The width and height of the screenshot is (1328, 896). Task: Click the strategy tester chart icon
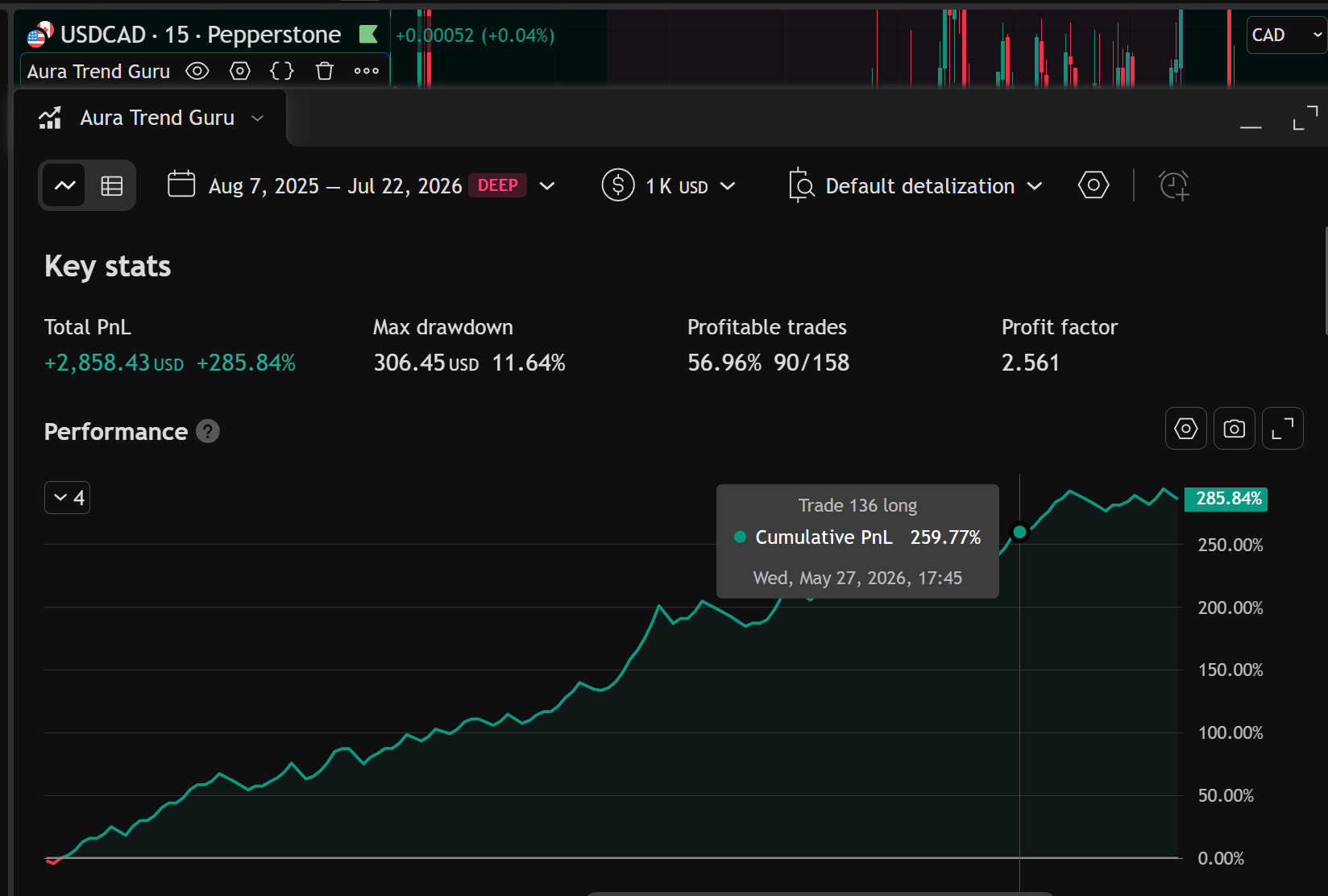pos(50,118)
